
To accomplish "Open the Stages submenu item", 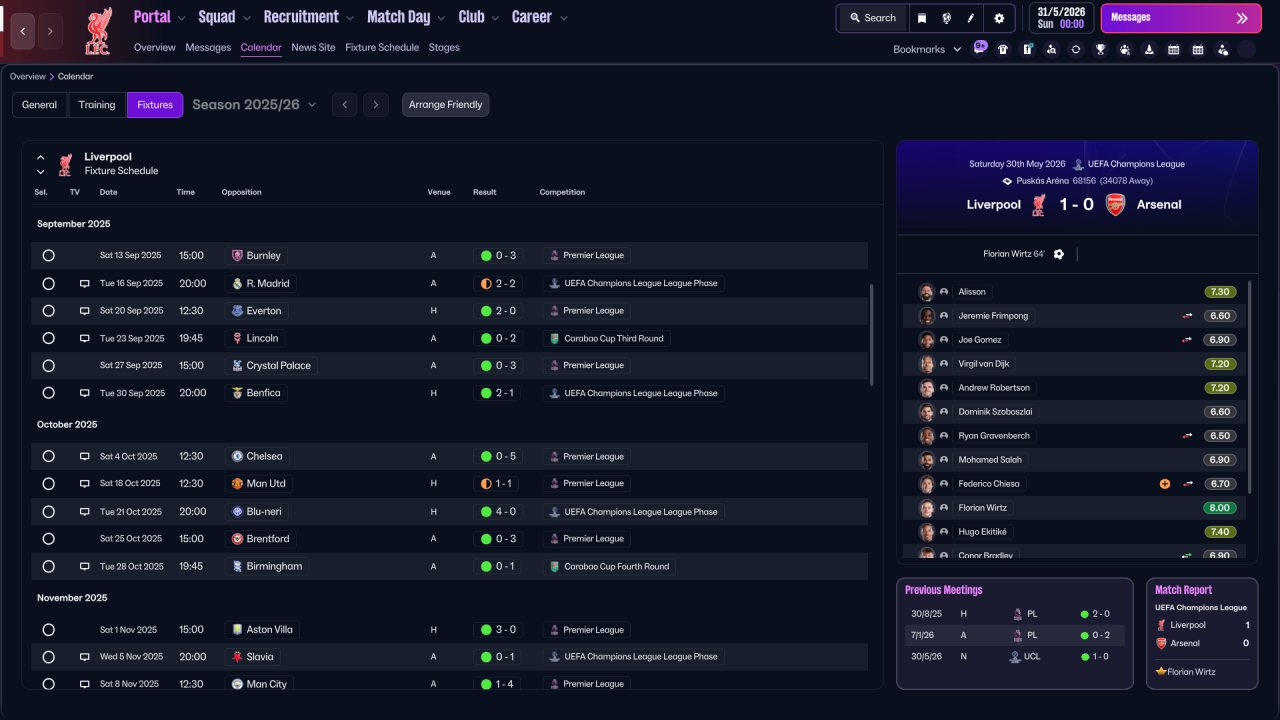I will pos(444,47).
